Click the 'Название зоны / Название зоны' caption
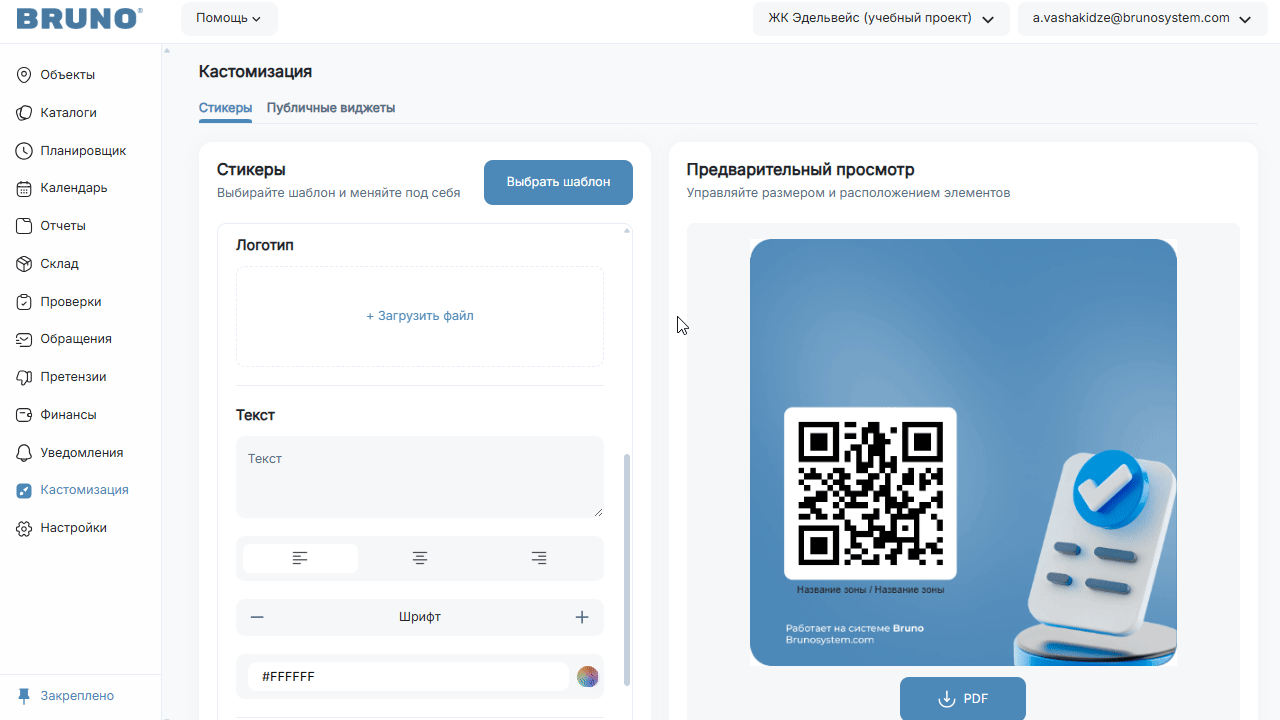The image size is (1280, 720). tap(870, 590)
